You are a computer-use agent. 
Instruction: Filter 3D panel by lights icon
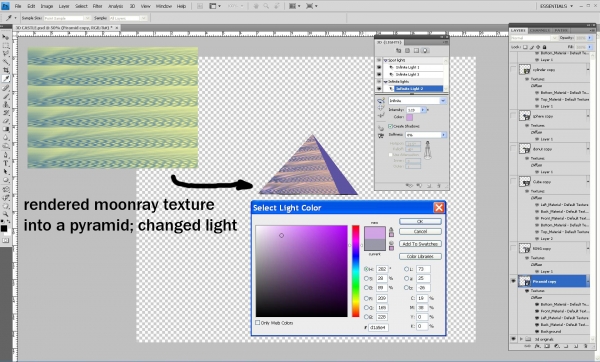coord(425,51)
